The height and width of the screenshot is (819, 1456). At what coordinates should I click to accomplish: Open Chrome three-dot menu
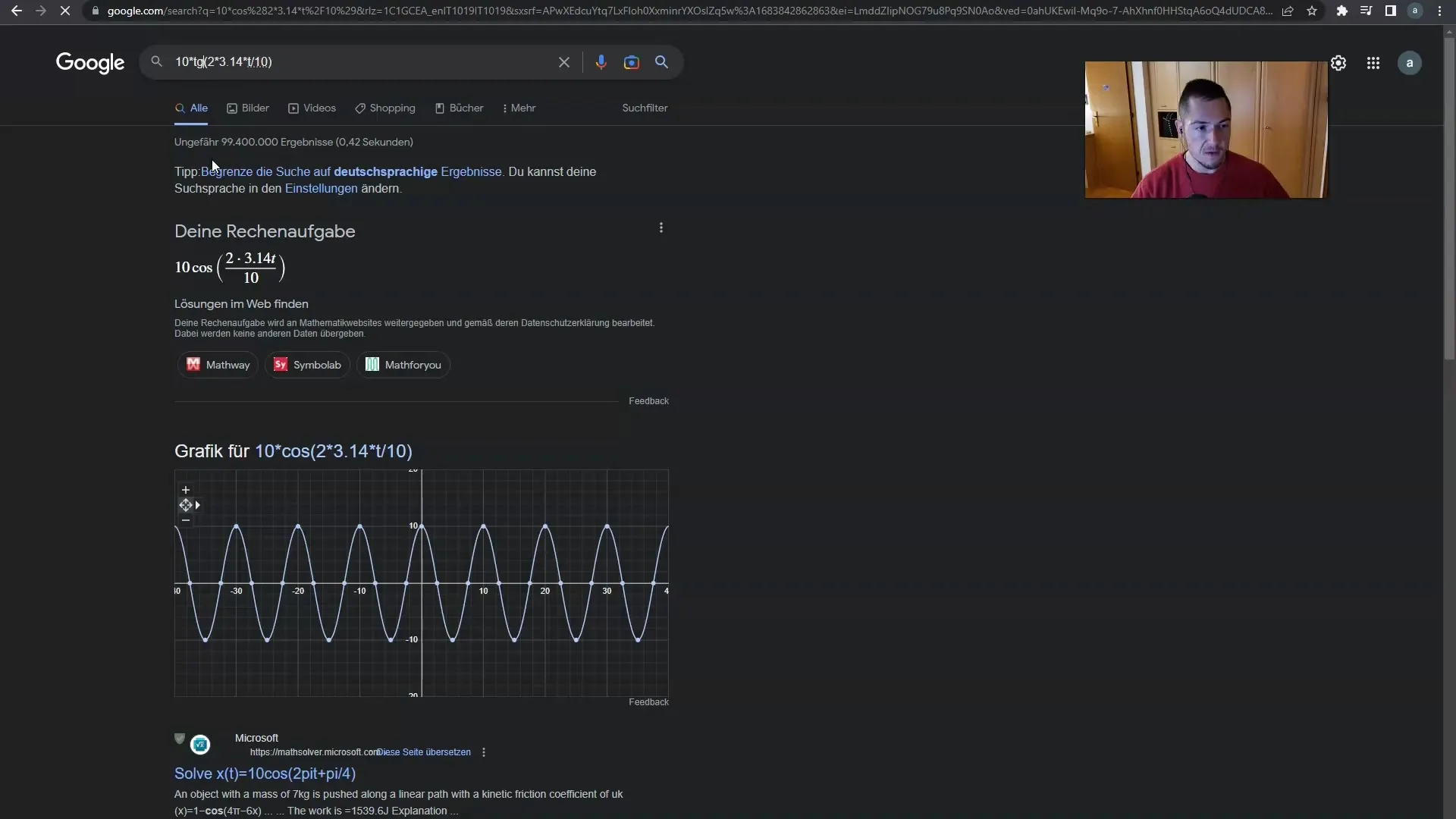[1439, 11]
